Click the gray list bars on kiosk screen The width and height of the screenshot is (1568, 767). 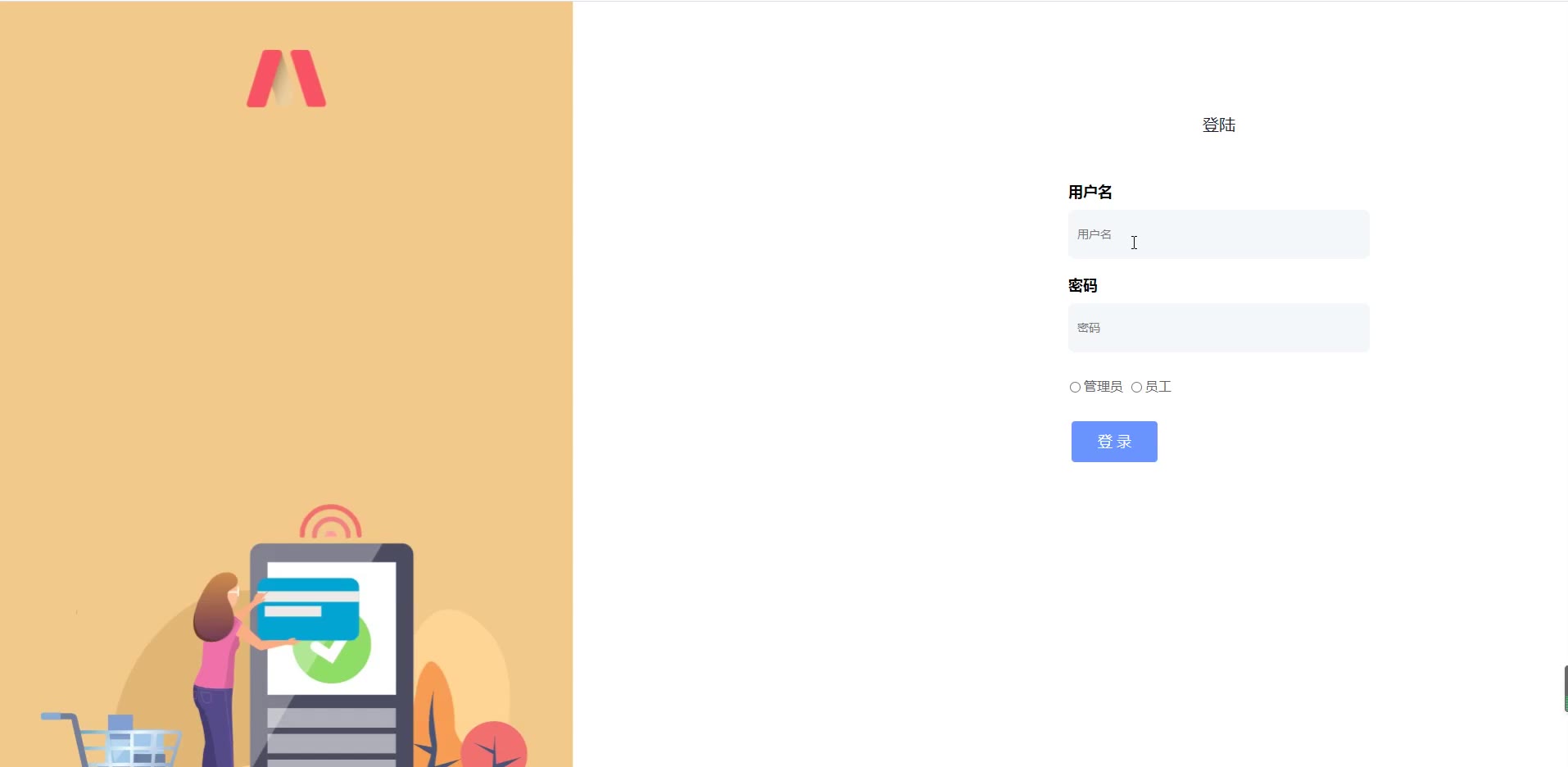pyautogui.click(x=331, y=737)
